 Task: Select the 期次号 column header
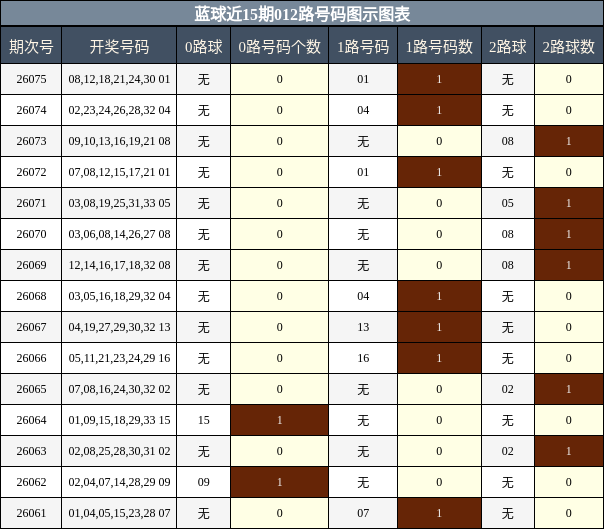coord(31,47)
